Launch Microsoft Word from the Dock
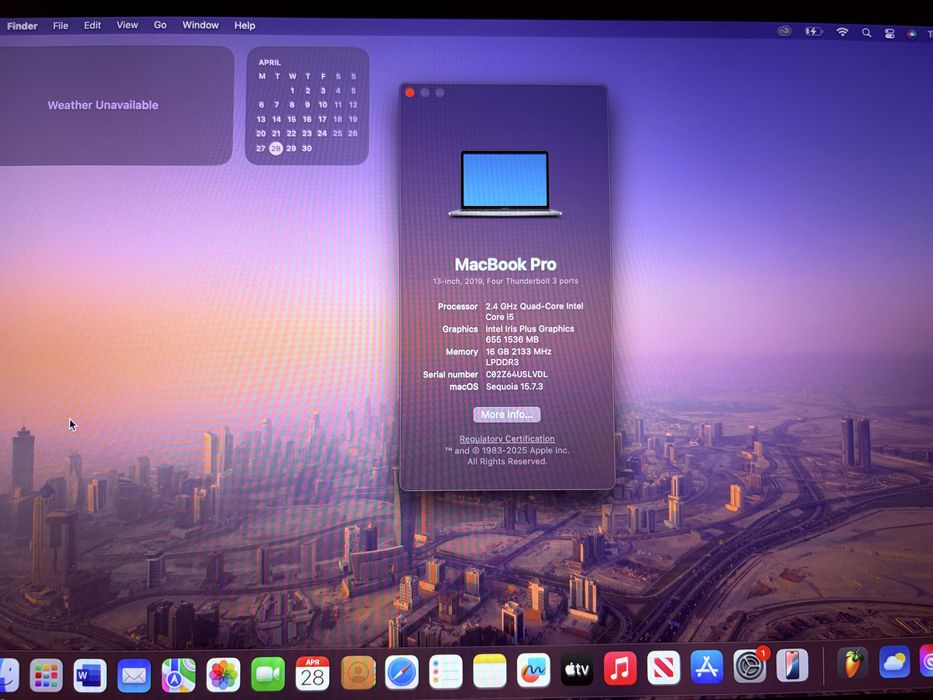 [90, 675]
